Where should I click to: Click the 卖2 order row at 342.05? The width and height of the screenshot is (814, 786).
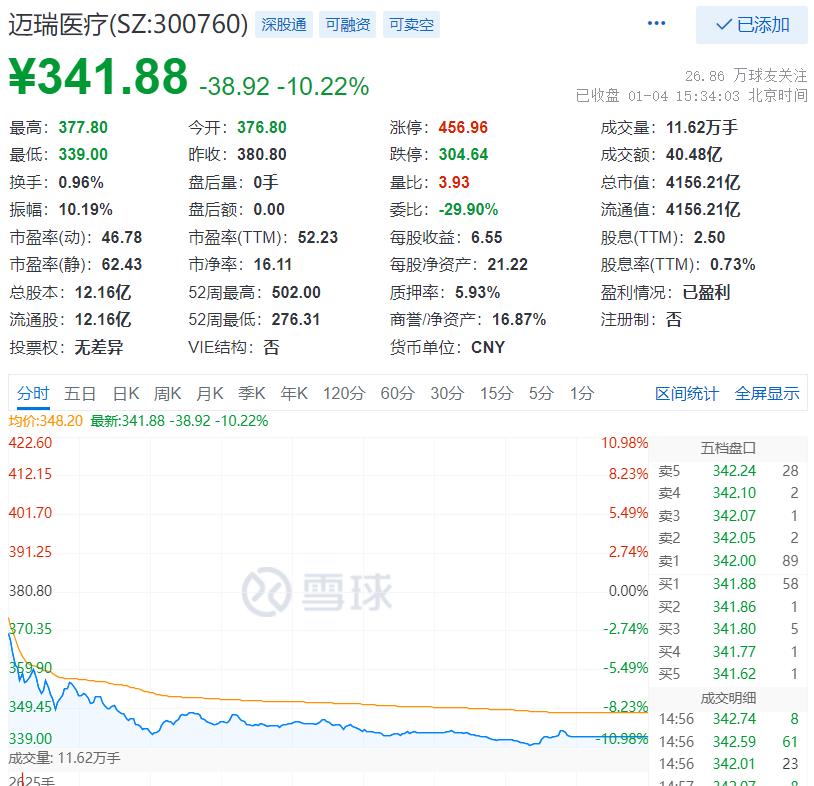(728, 538)
